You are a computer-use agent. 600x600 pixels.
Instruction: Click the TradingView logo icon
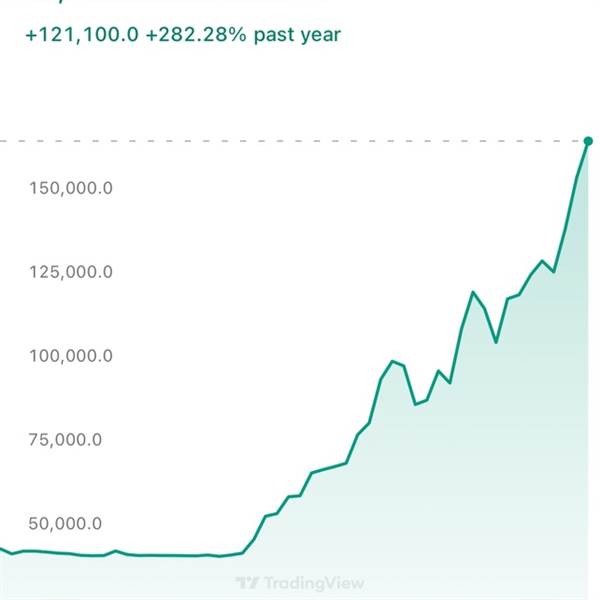pyautogui.click(x=248, y=583)
